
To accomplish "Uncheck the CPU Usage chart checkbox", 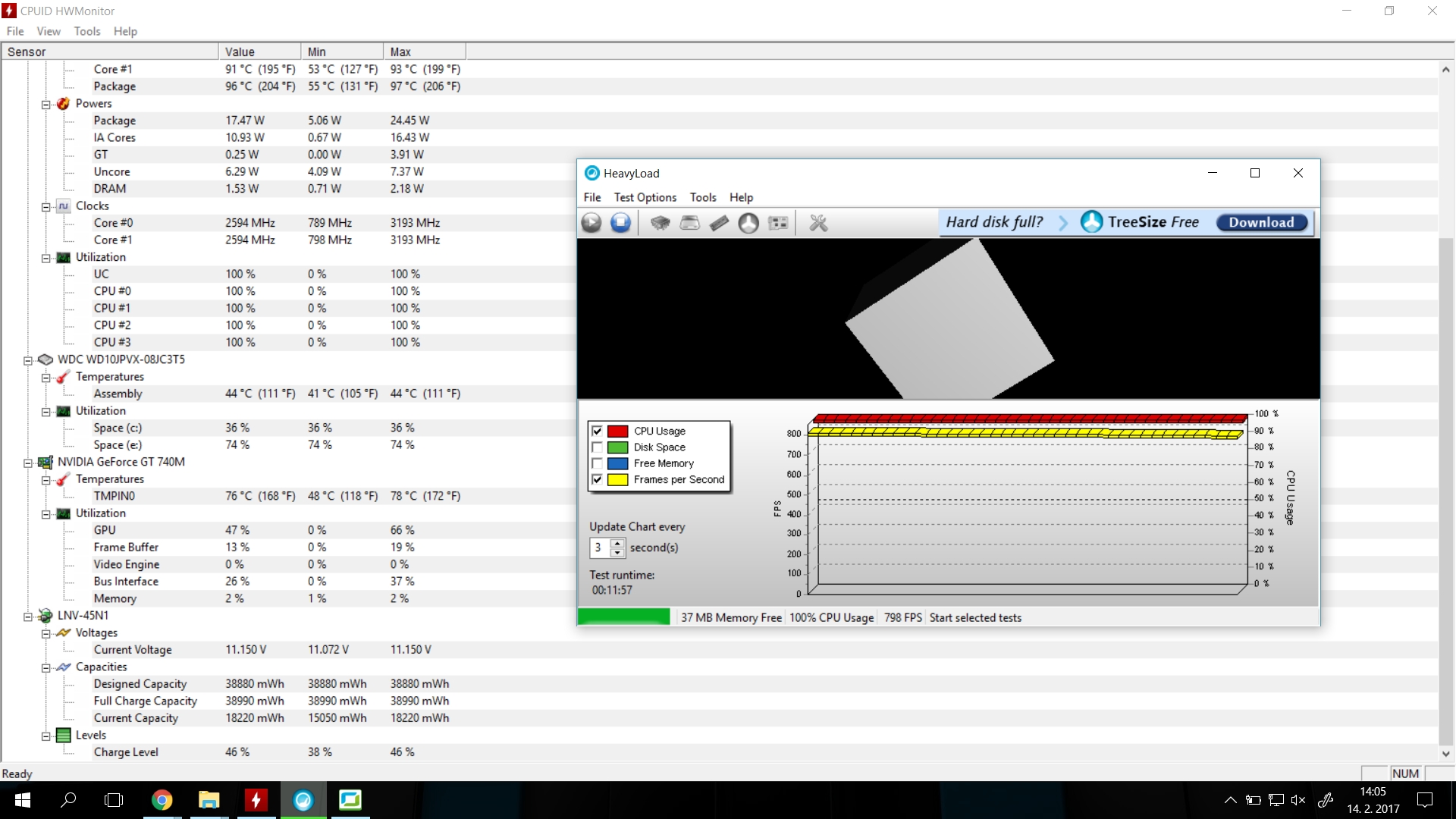I will click(597, 431).
